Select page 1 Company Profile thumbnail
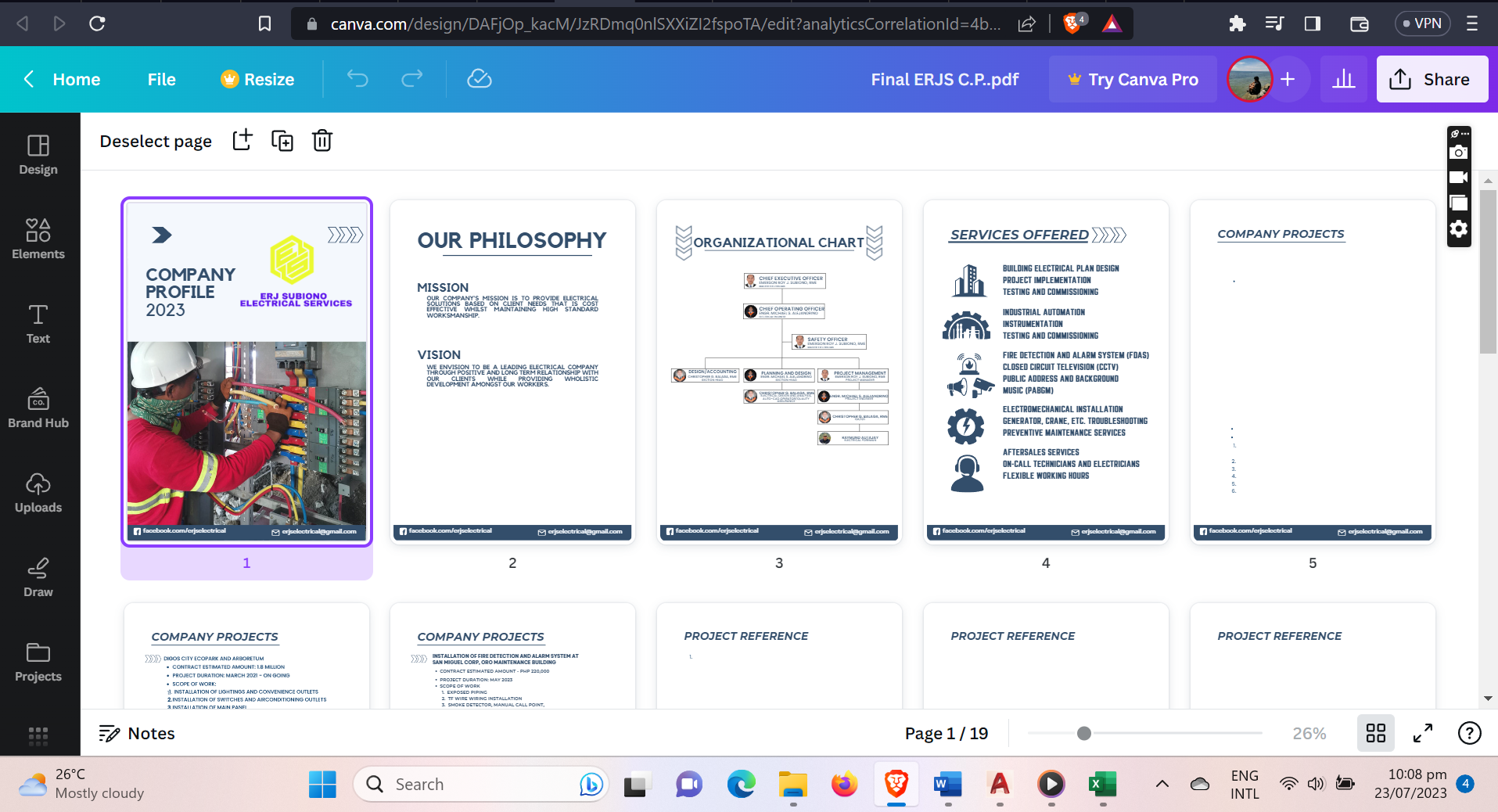Screen dimensions: 1498x812 tap(246, 372)
